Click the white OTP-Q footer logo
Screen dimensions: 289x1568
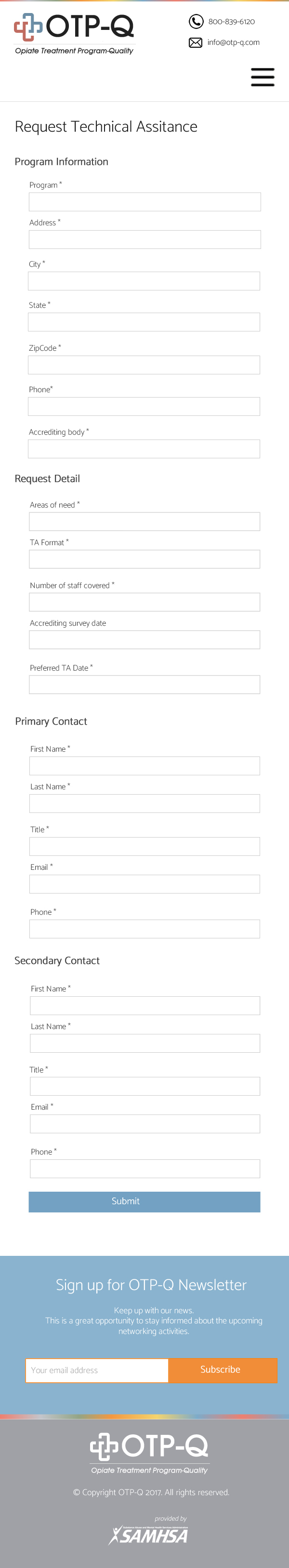pos(149,1452)
